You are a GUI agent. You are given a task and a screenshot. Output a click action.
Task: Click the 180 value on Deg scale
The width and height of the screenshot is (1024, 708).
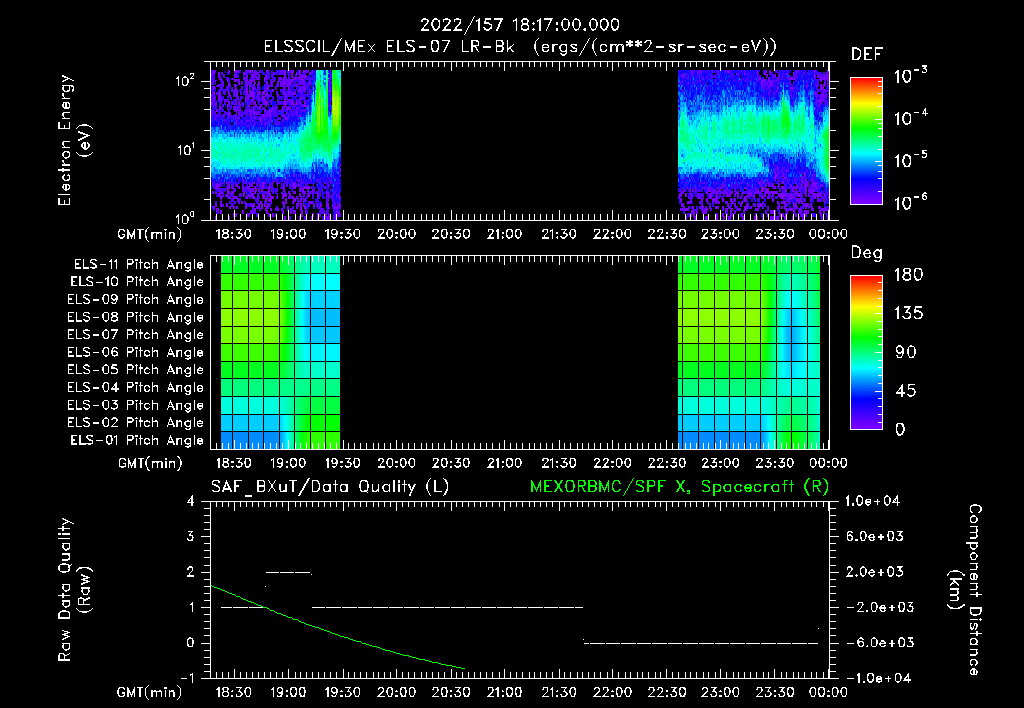click(x=908, y=274)
